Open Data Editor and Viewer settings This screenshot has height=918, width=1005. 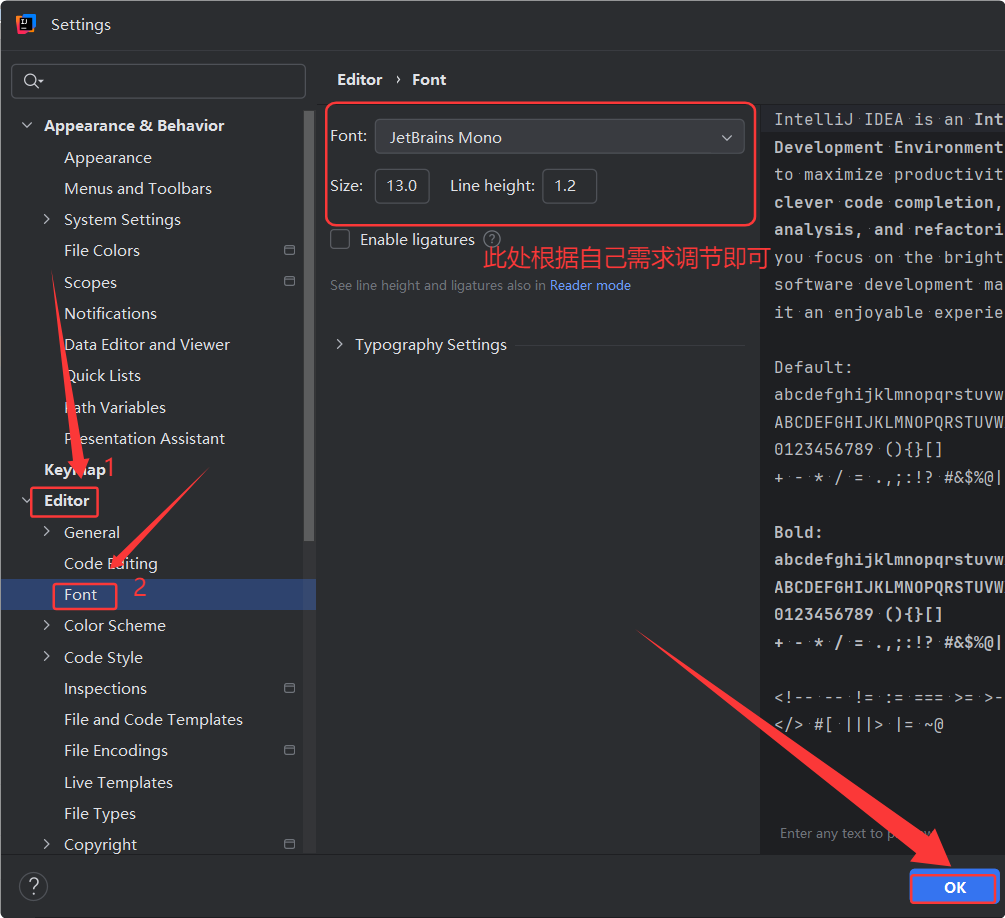(147, 344)
